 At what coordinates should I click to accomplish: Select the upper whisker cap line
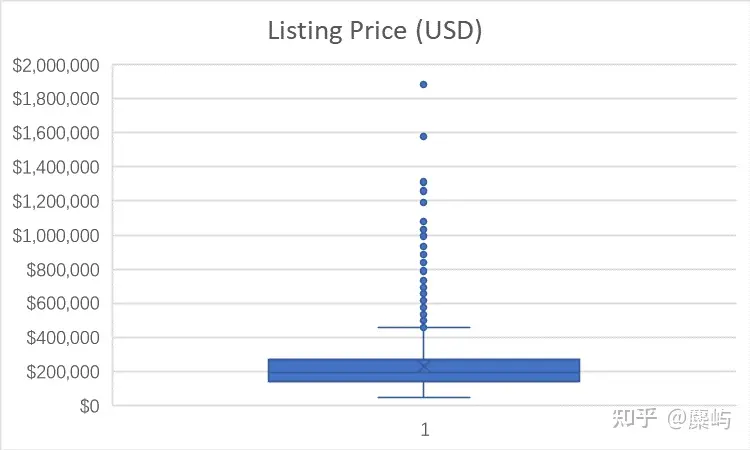(424, 327)
